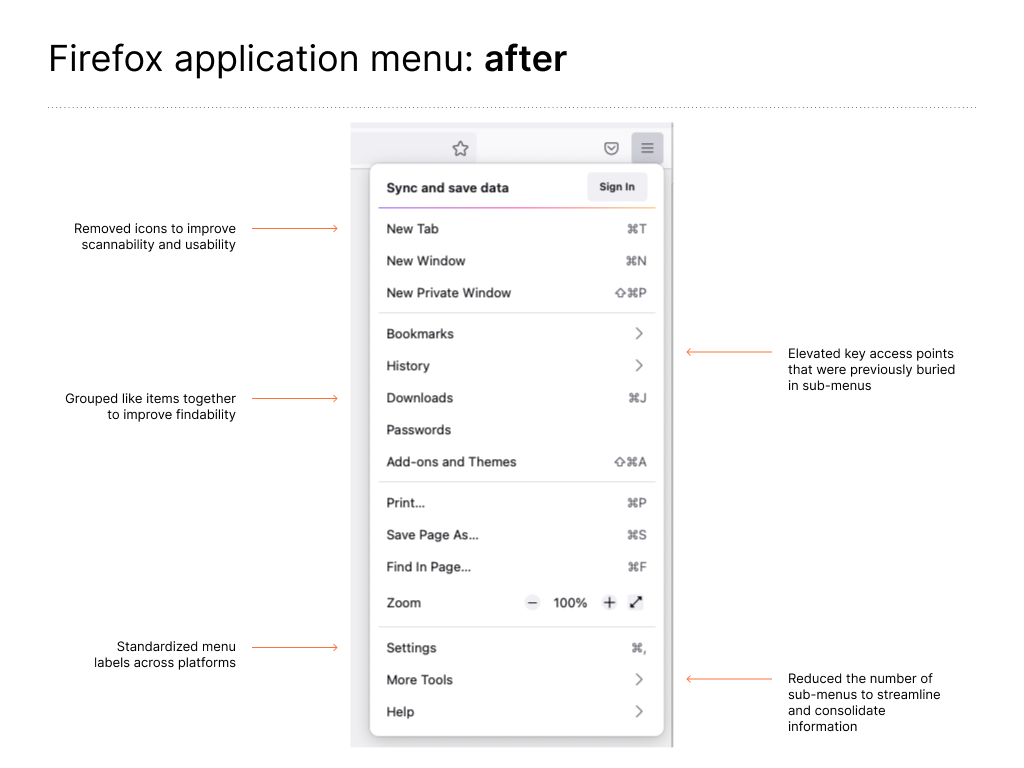
Task: Open Settings from the menu
Action: (516, 648)
